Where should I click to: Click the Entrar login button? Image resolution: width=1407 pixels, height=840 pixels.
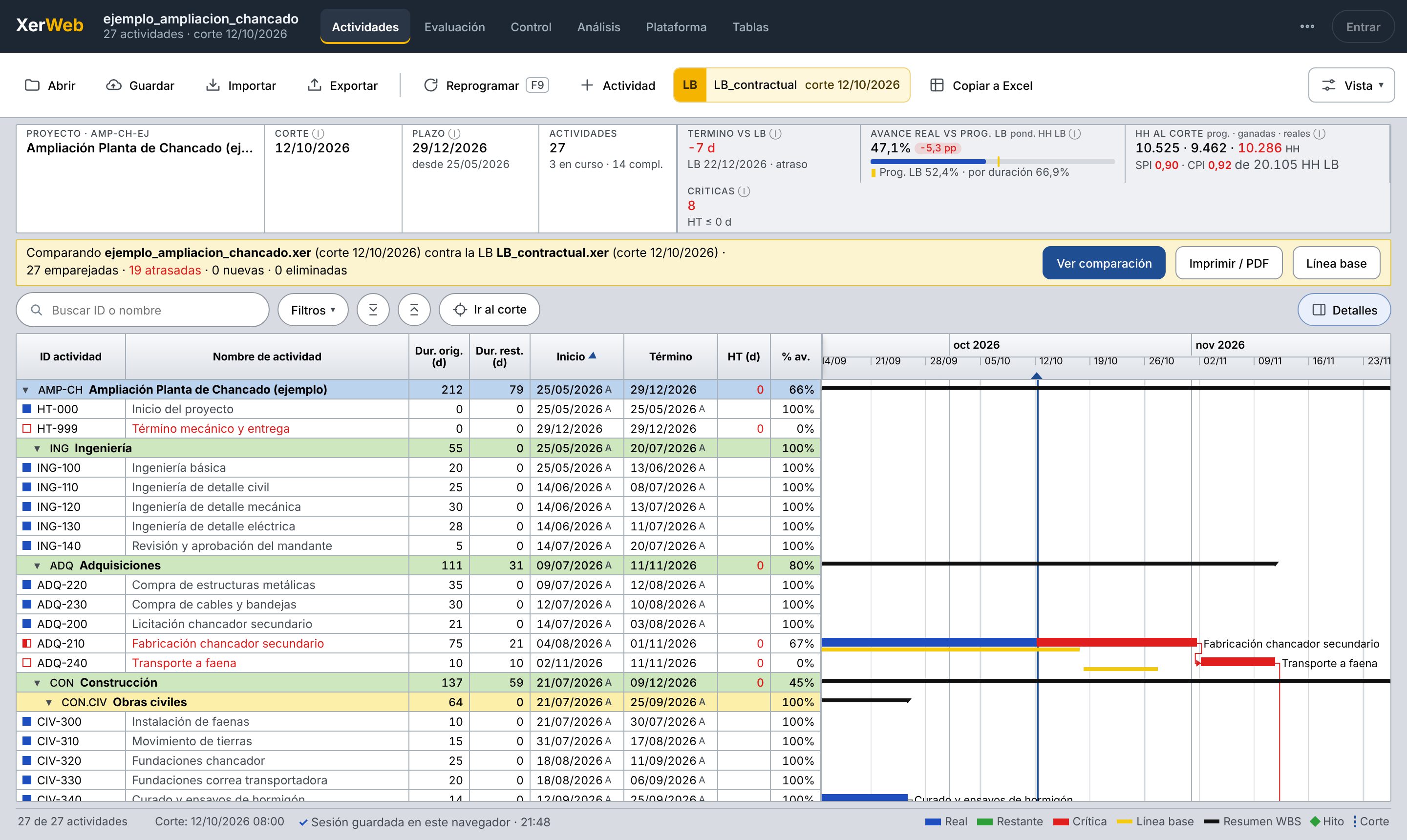(1363, 26)
